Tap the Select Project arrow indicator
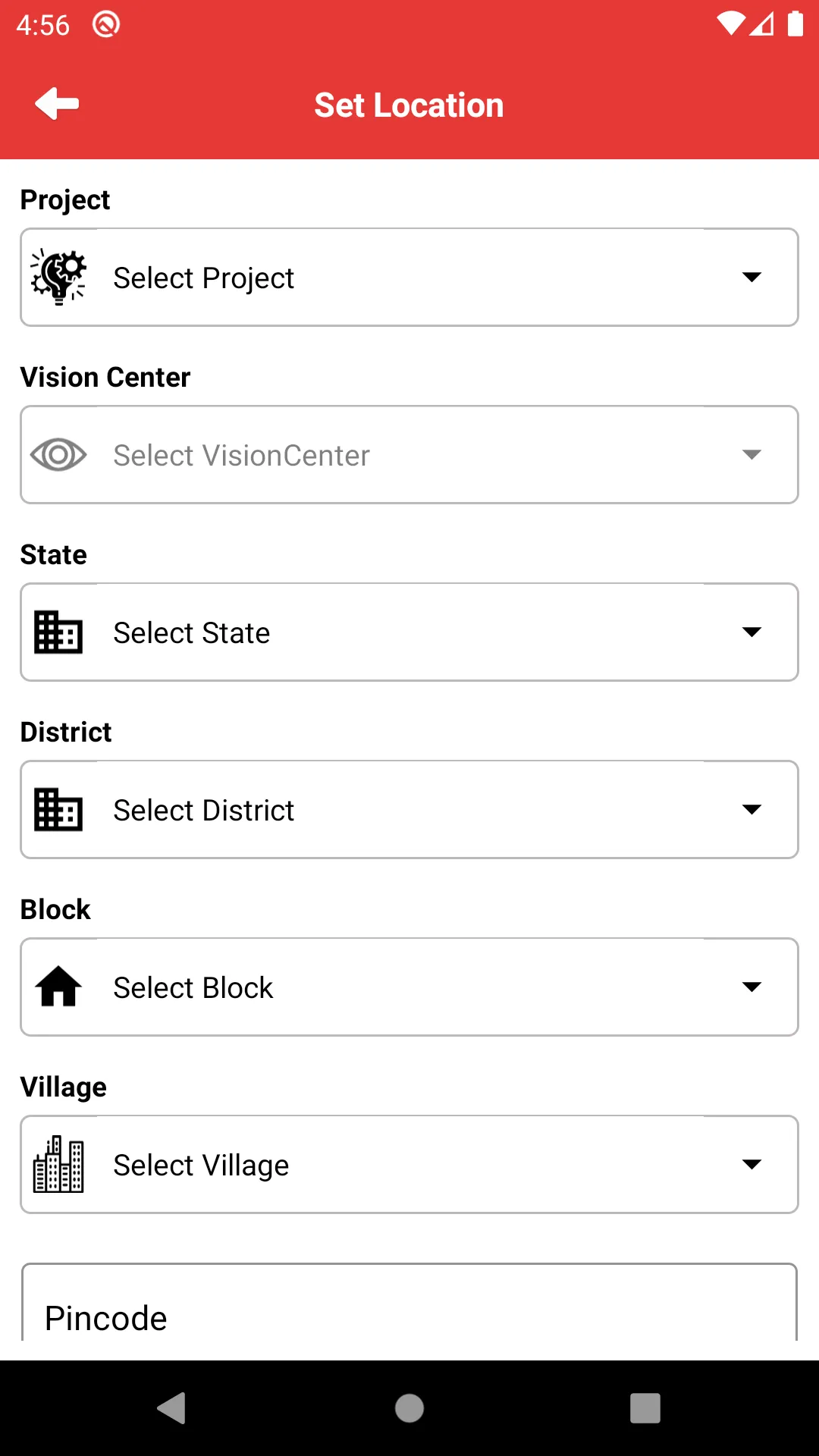Image resolution: width=819 pixels, height=1456 pixels. pos(752,278)
